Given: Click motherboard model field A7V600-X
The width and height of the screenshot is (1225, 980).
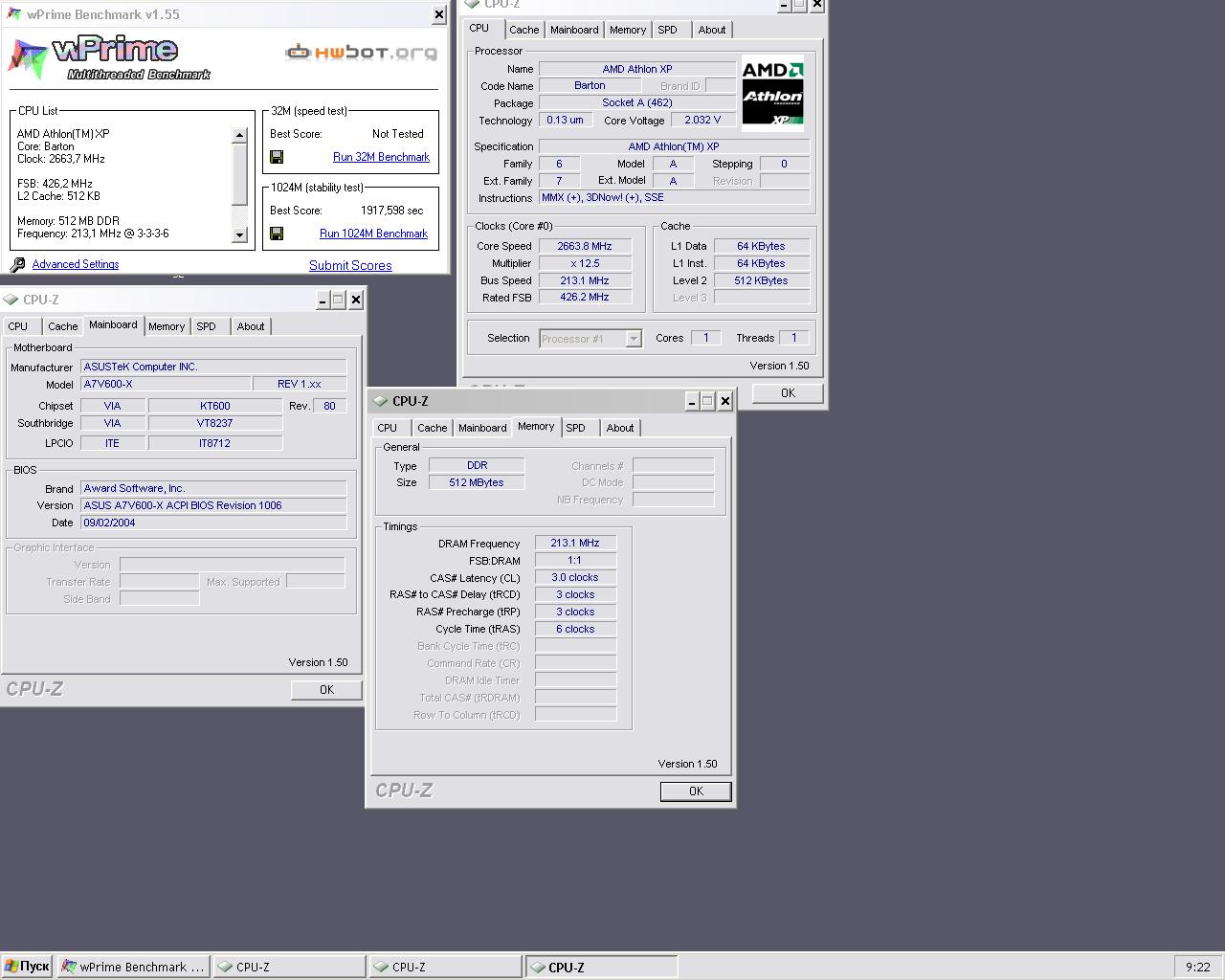Looking at the screenshot, I should tap(166, 384).
